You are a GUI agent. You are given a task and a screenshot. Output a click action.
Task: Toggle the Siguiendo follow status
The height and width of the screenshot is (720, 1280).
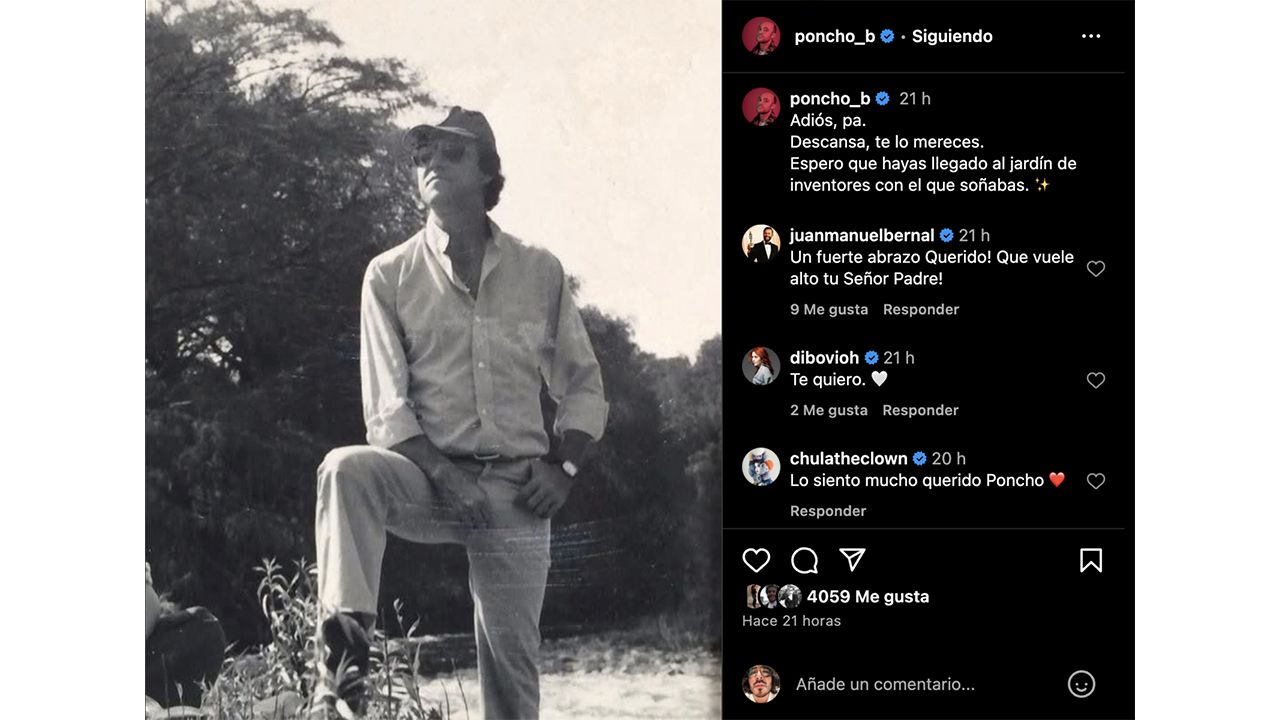coord(952,36)
